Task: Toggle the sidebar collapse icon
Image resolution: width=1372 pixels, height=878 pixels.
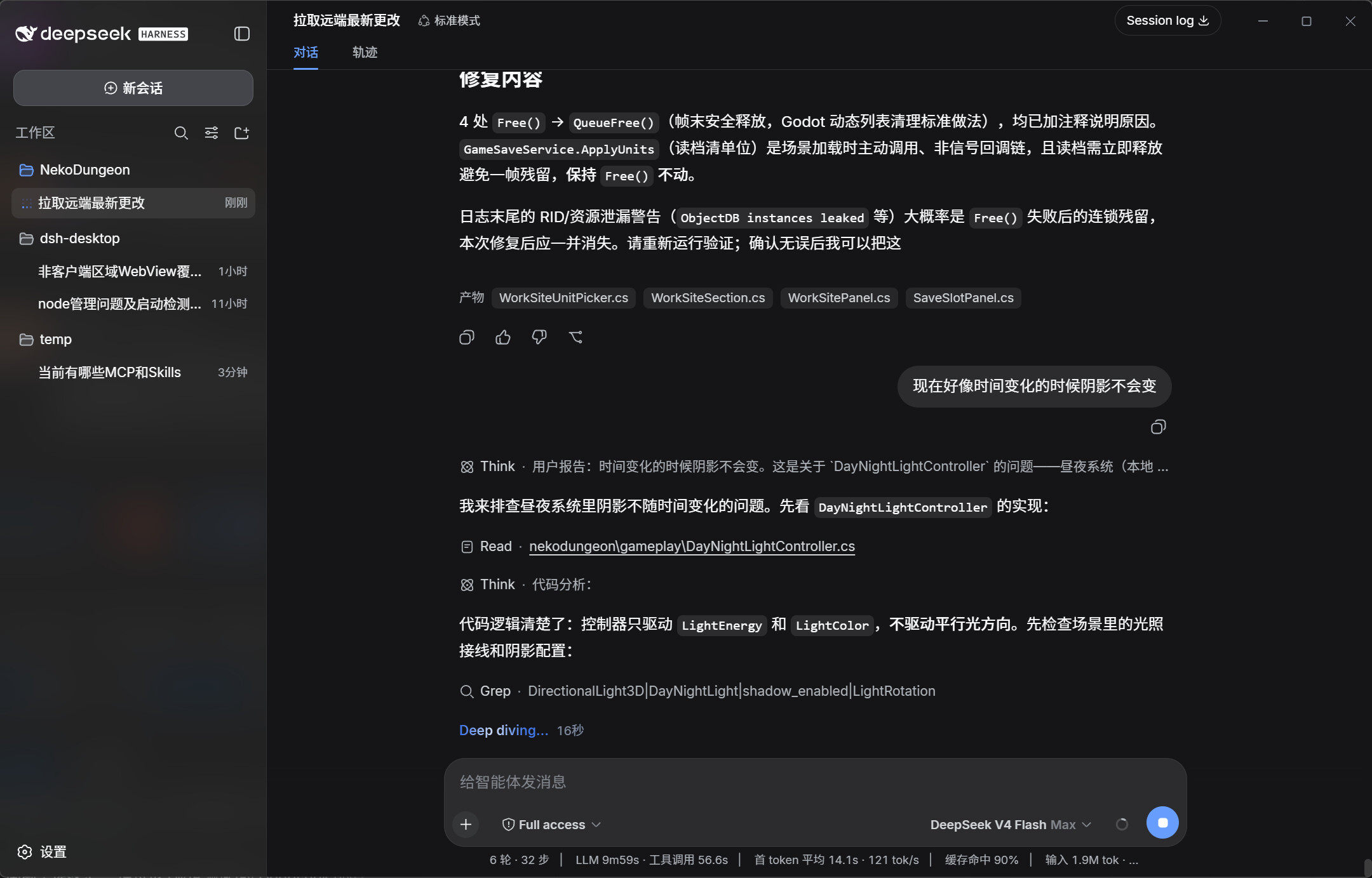Action: click(241, 34)
